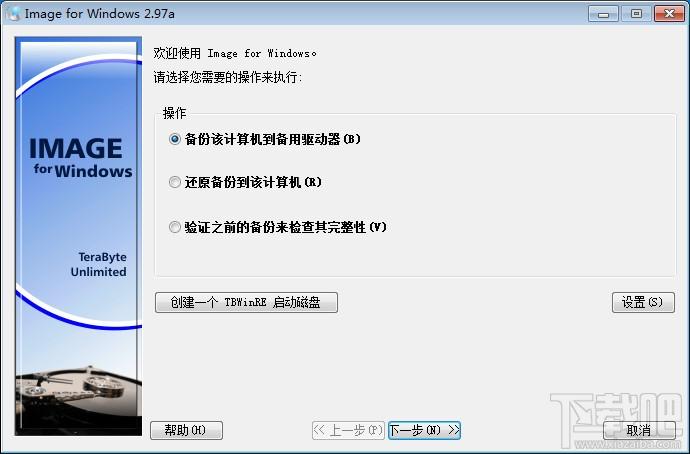Click the IMAGE for Windows logo banner
The image size is (690, 454).
81,158
